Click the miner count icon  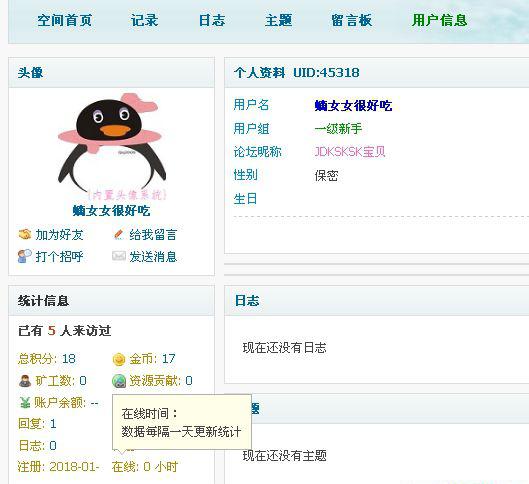(25, 381)
